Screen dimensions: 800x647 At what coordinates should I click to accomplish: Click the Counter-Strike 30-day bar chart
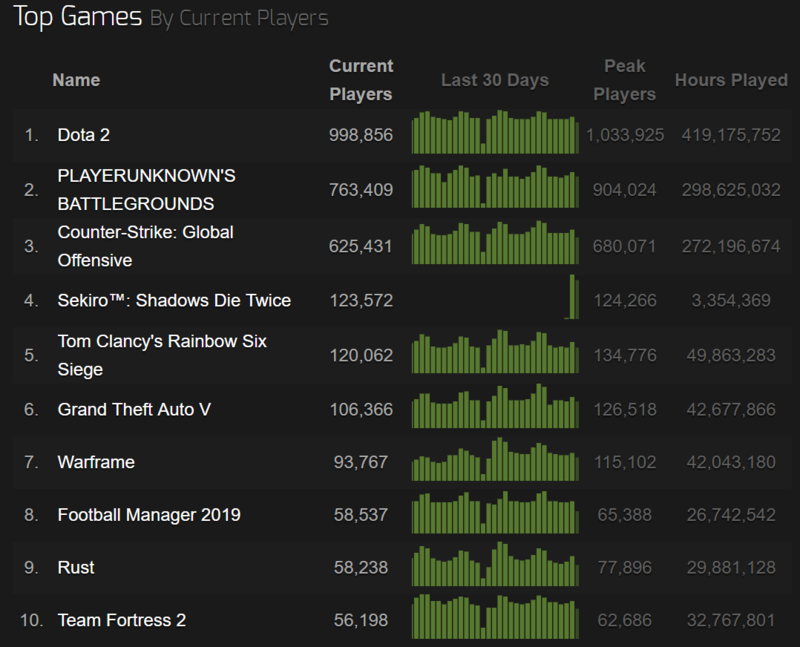click(495, 243)
